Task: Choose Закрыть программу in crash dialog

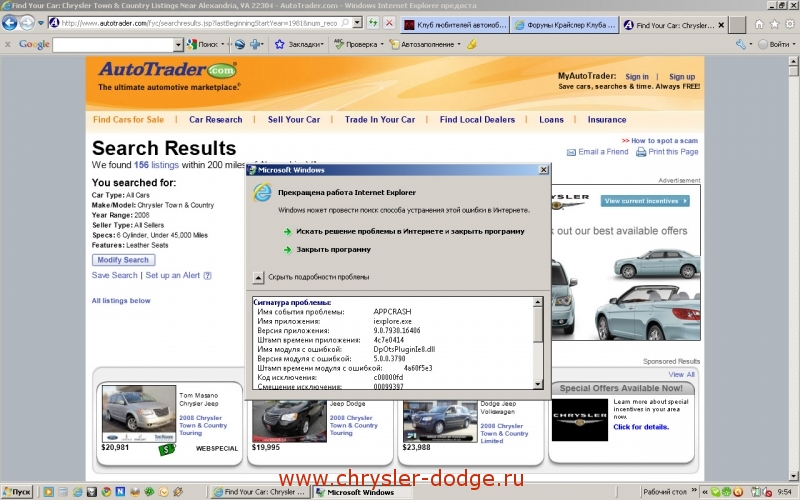Action: click(x=334, y=250)
